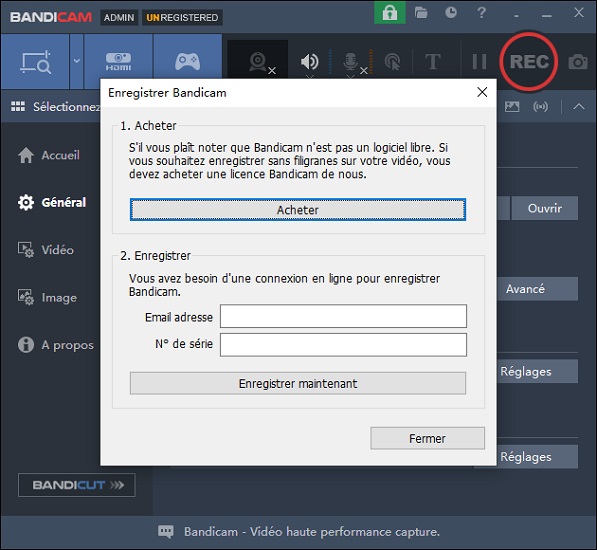
Task: Click the Avancé button in main window
Action: pos(538,289)
